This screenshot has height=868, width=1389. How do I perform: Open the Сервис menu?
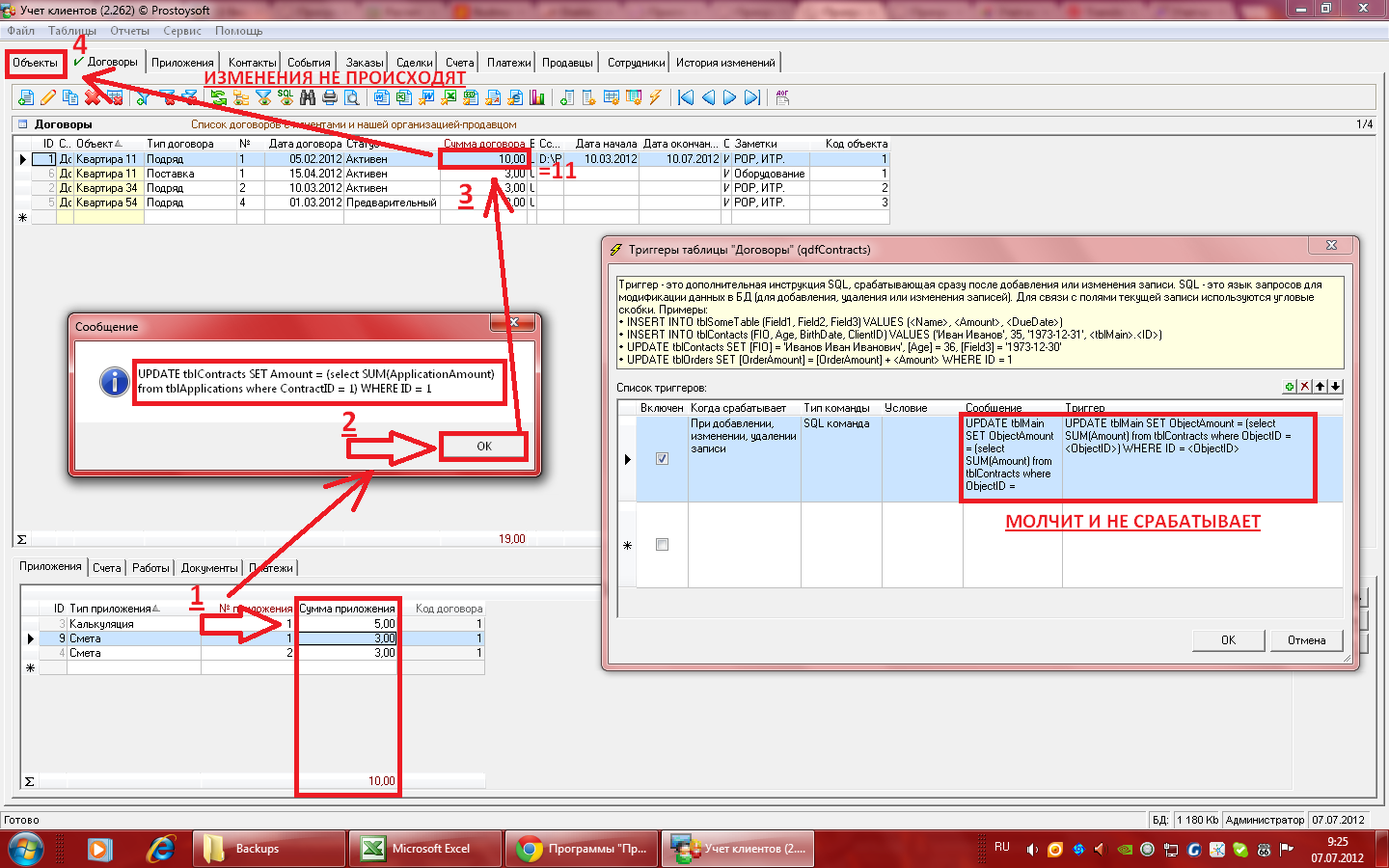point(182,31)
